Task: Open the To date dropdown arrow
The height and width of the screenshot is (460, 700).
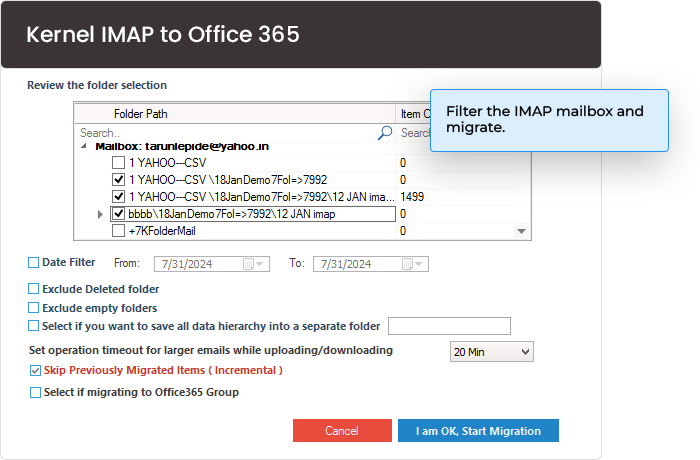Action: tap(419, 264)
